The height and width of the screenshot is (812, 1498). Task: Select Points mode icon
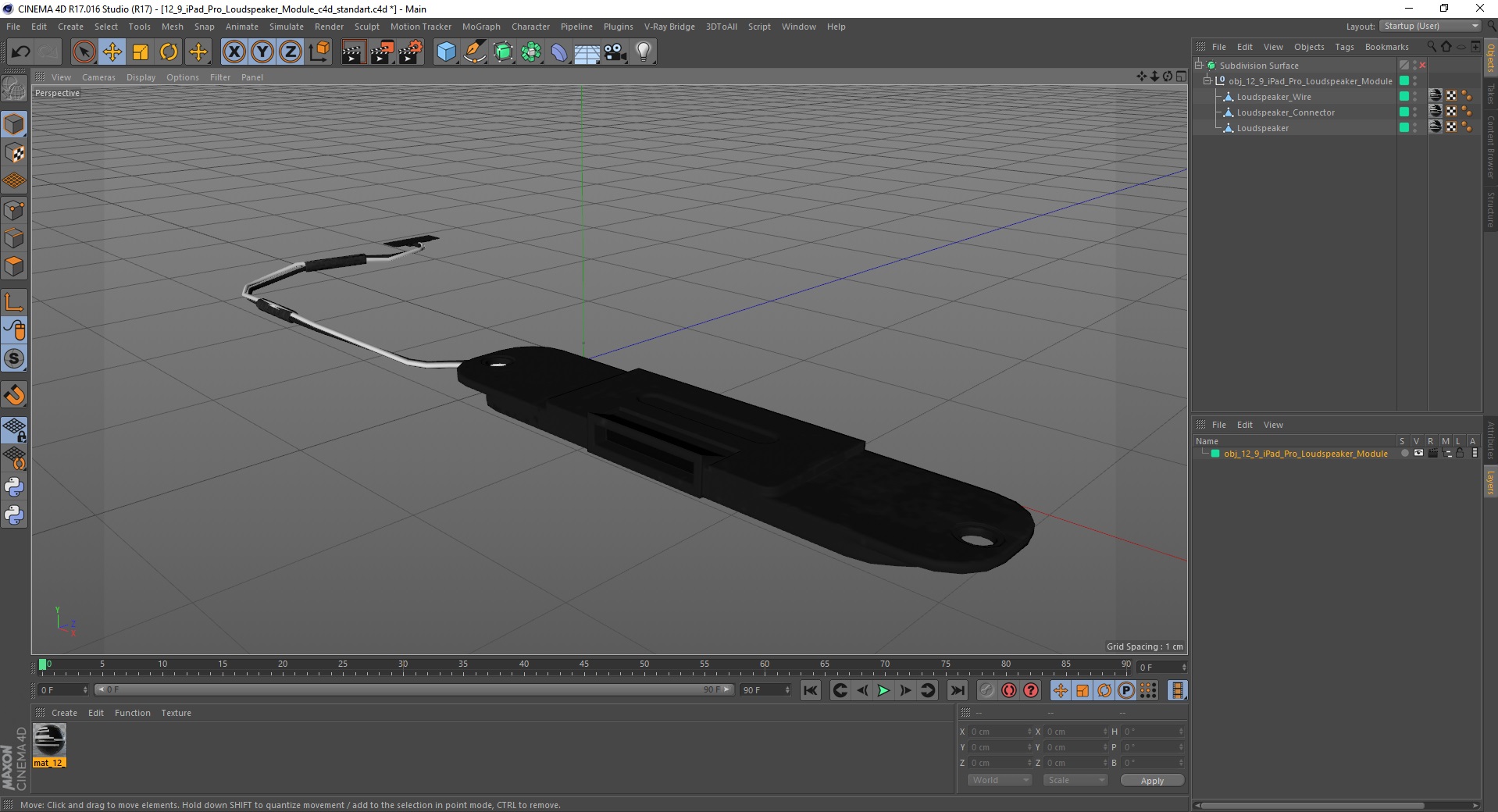(x=14, y=210)
